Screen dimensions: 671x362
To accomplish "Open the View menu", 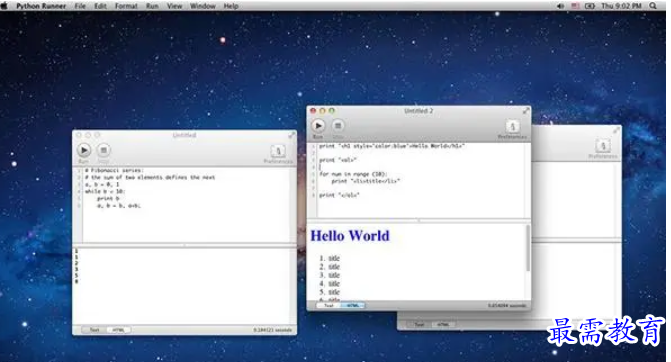I will [x=174, y=6].
